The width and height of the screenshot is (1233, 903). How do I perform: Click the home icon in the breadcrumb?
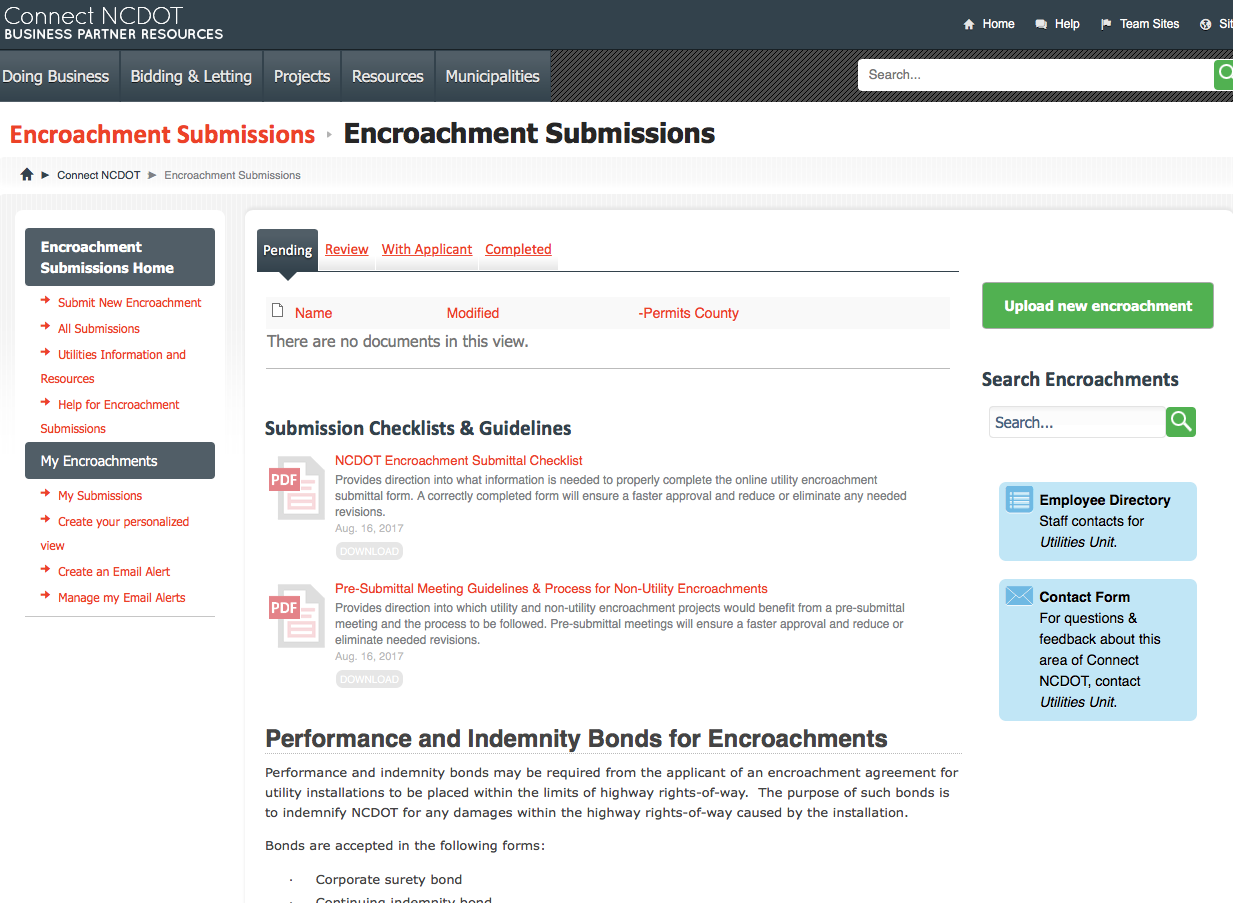[x=27, y=175]
